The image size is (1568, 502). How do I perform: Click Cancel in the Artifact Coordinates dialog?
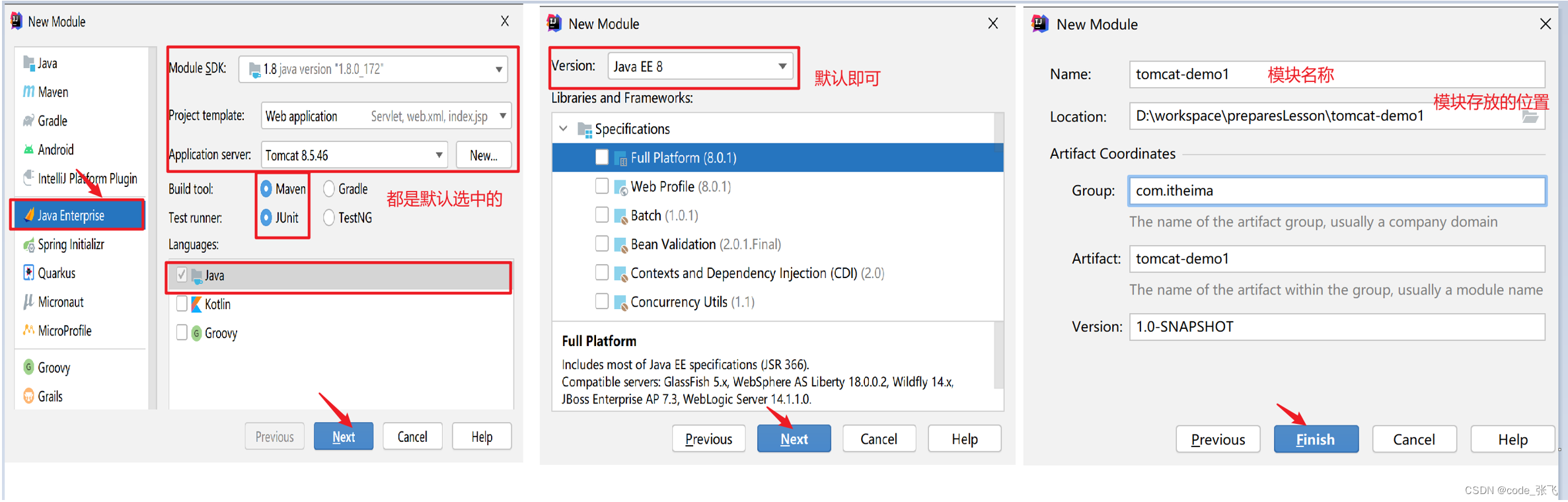pyautogui.click(x=1415, y=440)
